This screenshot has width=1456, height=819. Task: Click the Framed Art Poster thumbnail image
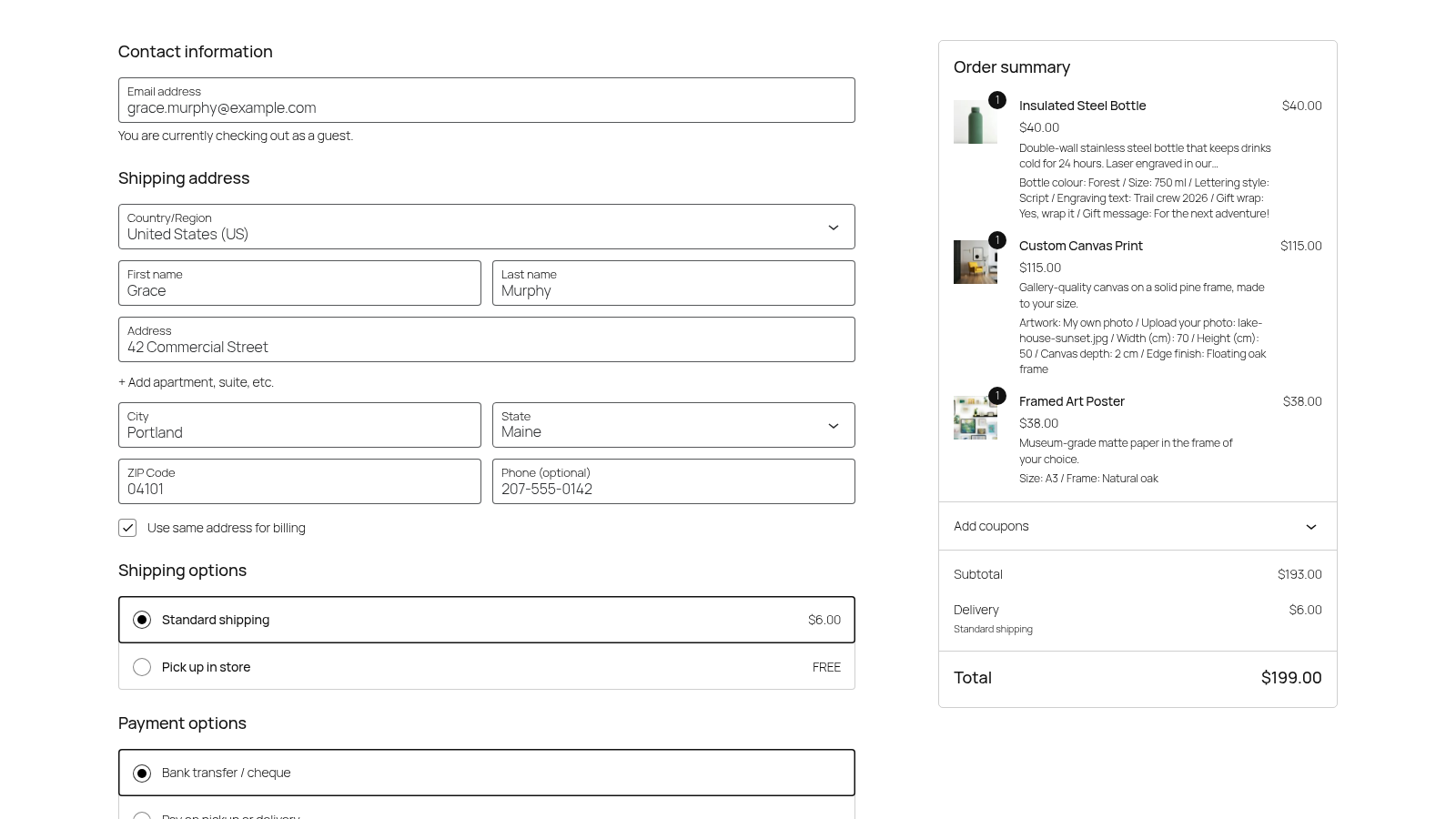pos(976,418)
